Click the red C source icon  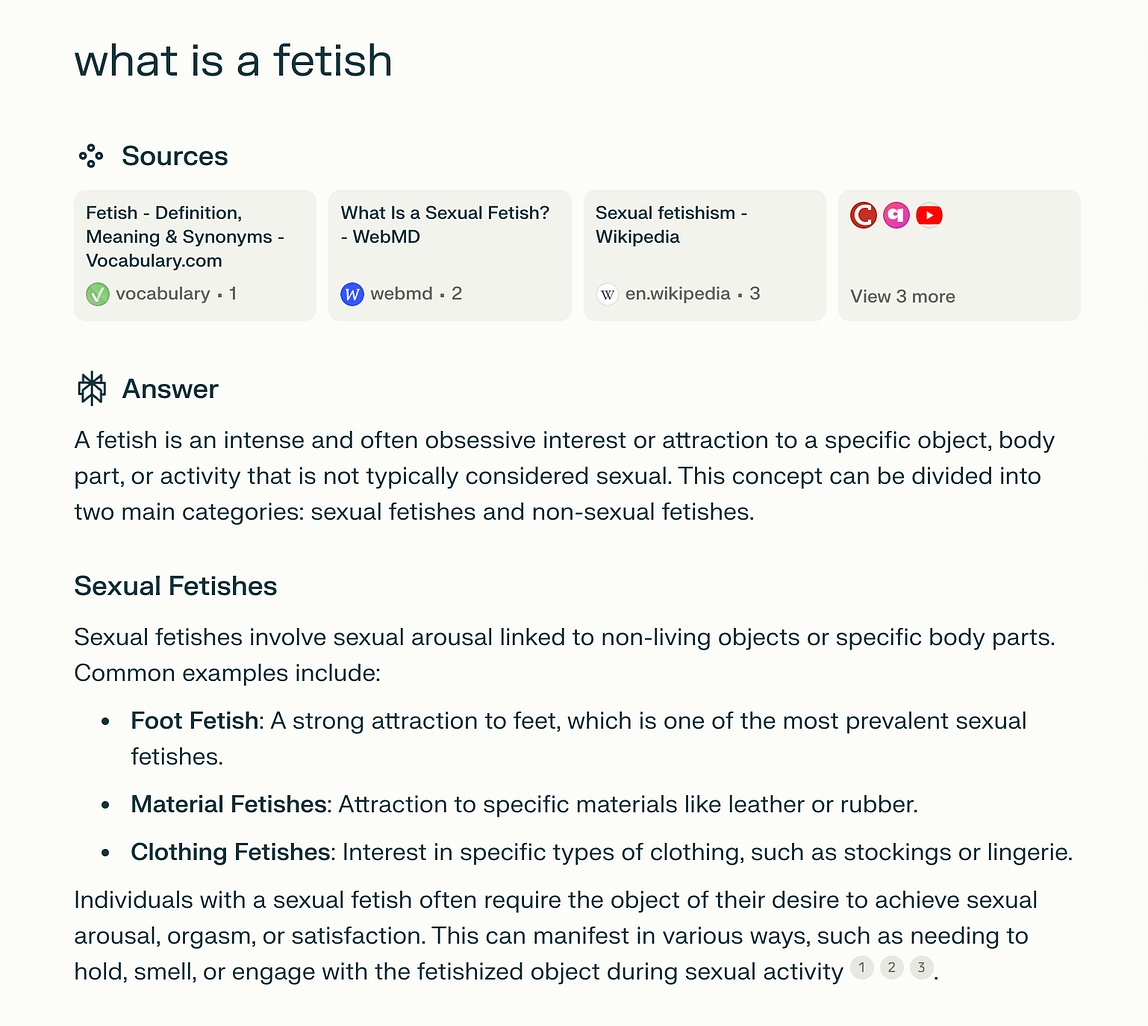[863, 215]
